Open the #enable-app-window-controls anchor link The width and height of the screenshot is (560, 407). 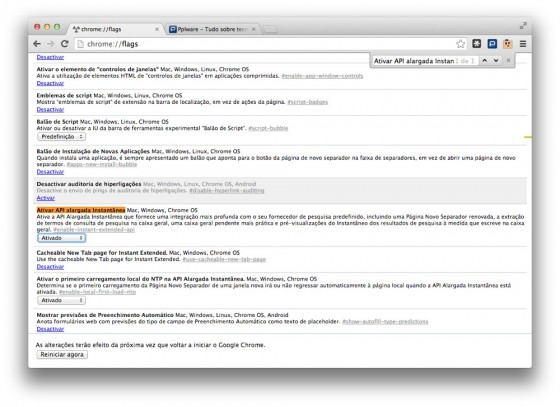pos(322,76)
